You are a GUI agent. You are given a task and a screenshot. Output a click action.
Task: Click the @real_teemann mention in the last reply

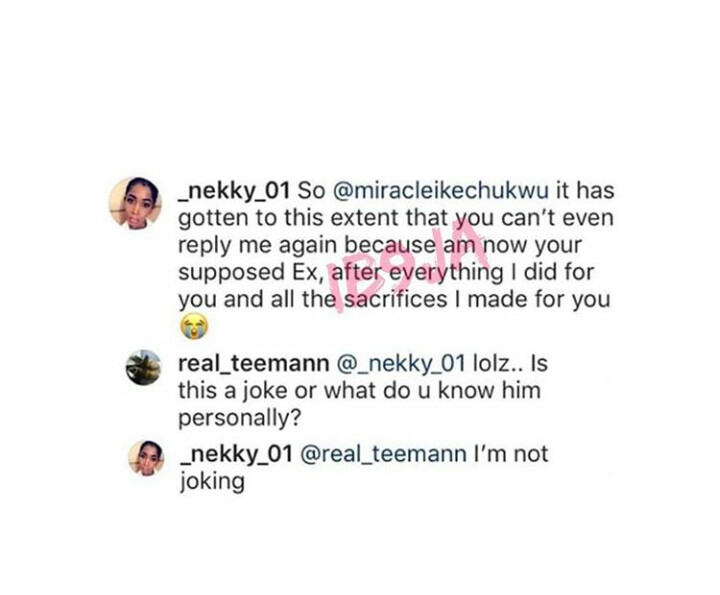point(383,453)
